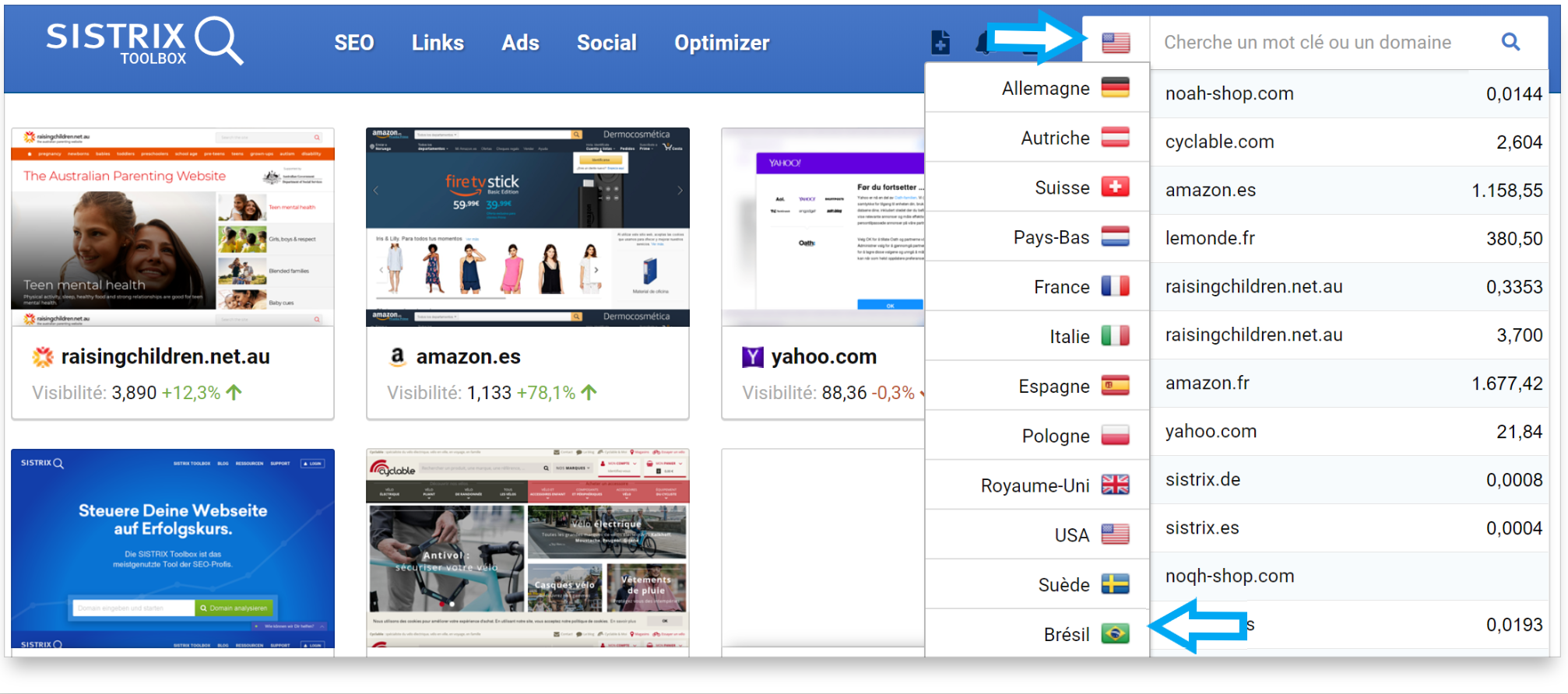Select sistrix.de suggestion

pos(1349,480)
